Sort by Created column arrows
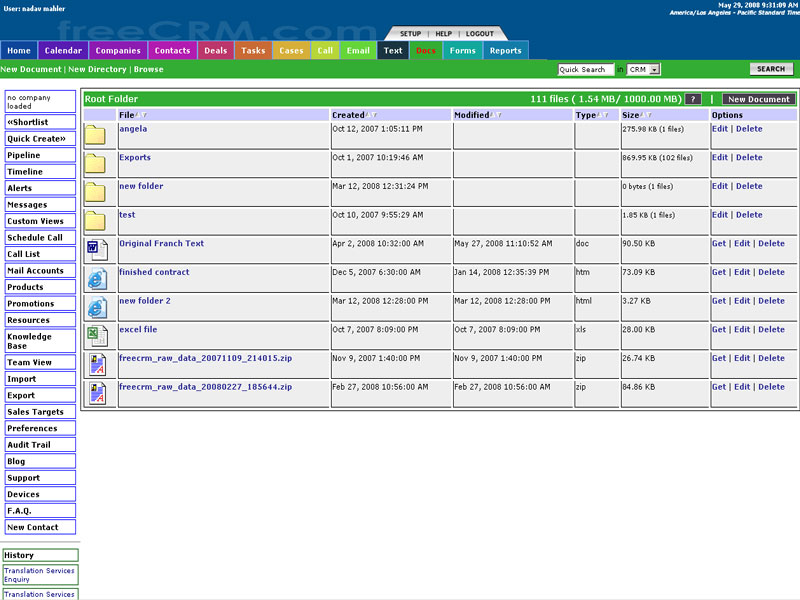 tap(371, 115)
